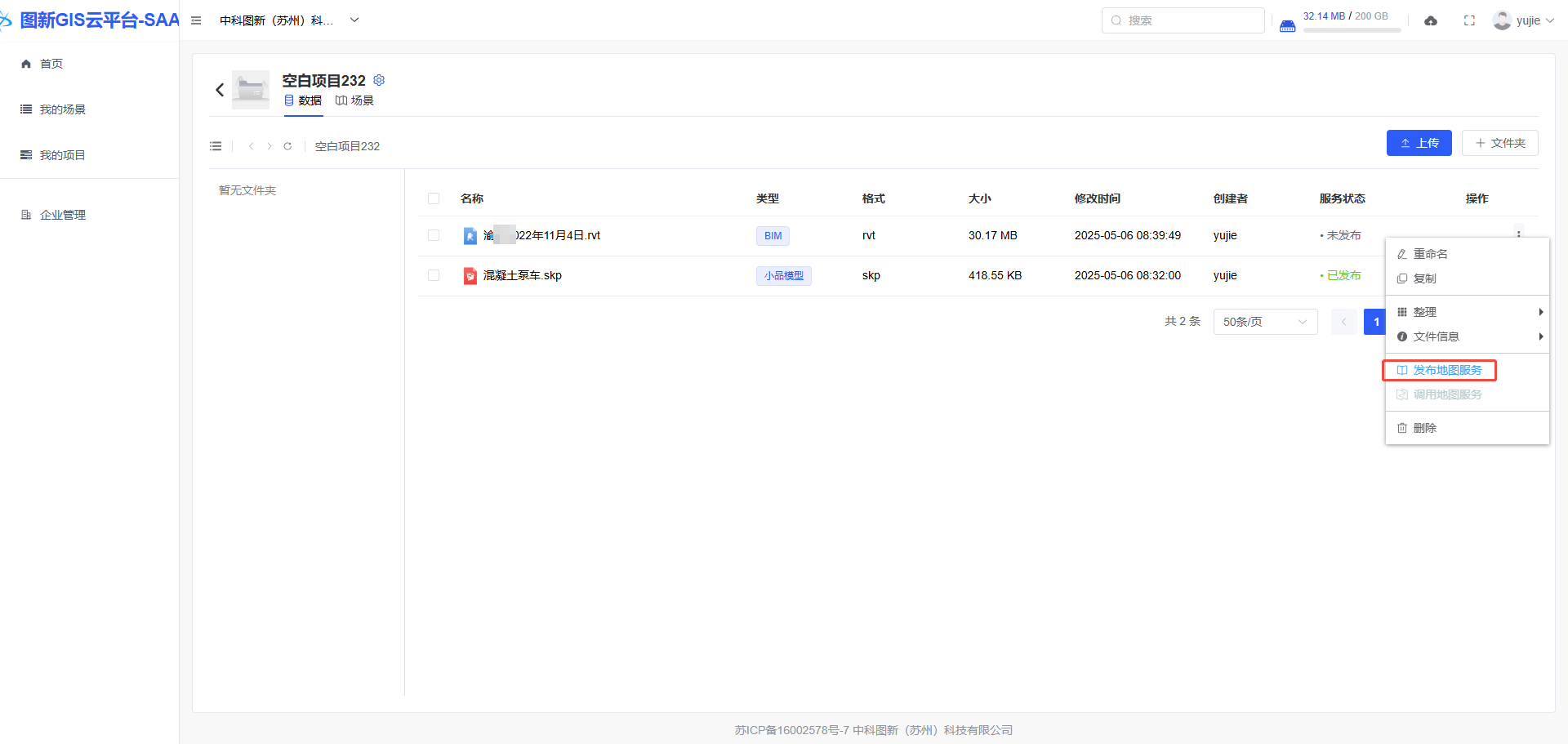
Task: Open the 50条/页 page size dropdown
Action: [1265, 322]
